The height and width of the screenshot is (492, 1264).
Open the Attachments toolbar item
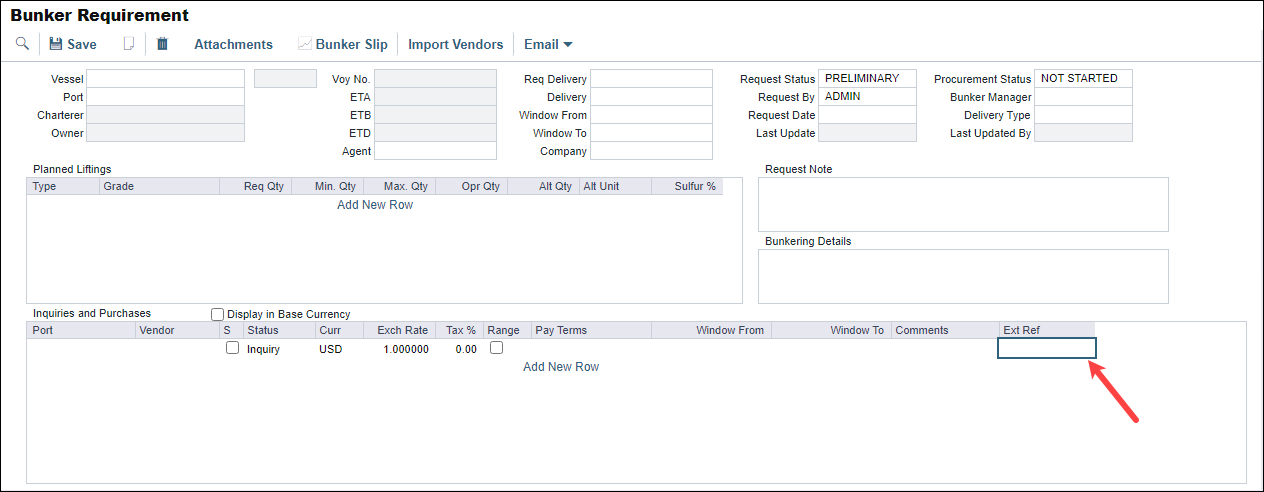233,44
